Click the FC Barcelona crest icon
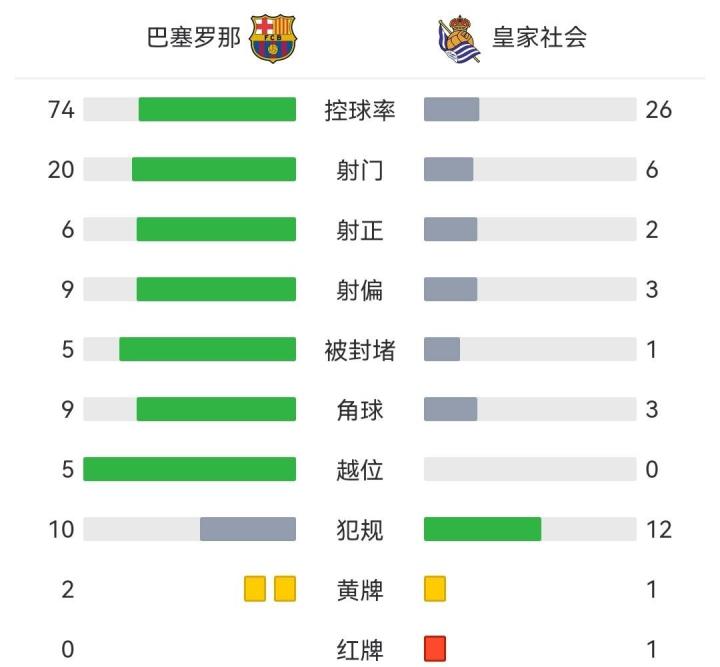The height and width of the screenshot is (667, 720). (273, 38)
